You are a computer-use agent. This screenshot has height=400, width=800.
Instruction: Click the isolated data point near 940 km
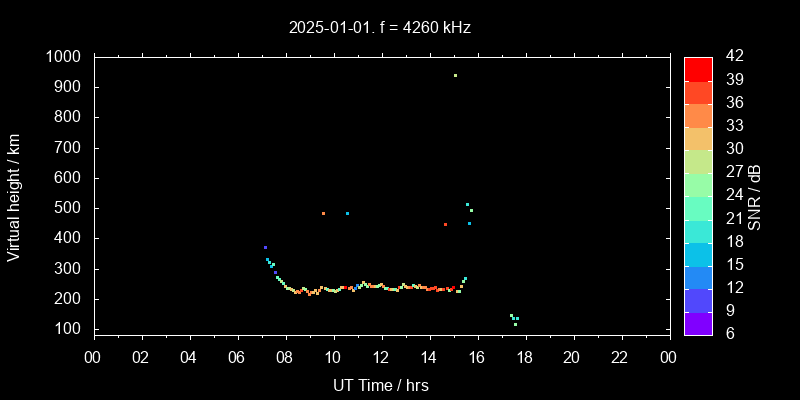(x=455, y=75)
